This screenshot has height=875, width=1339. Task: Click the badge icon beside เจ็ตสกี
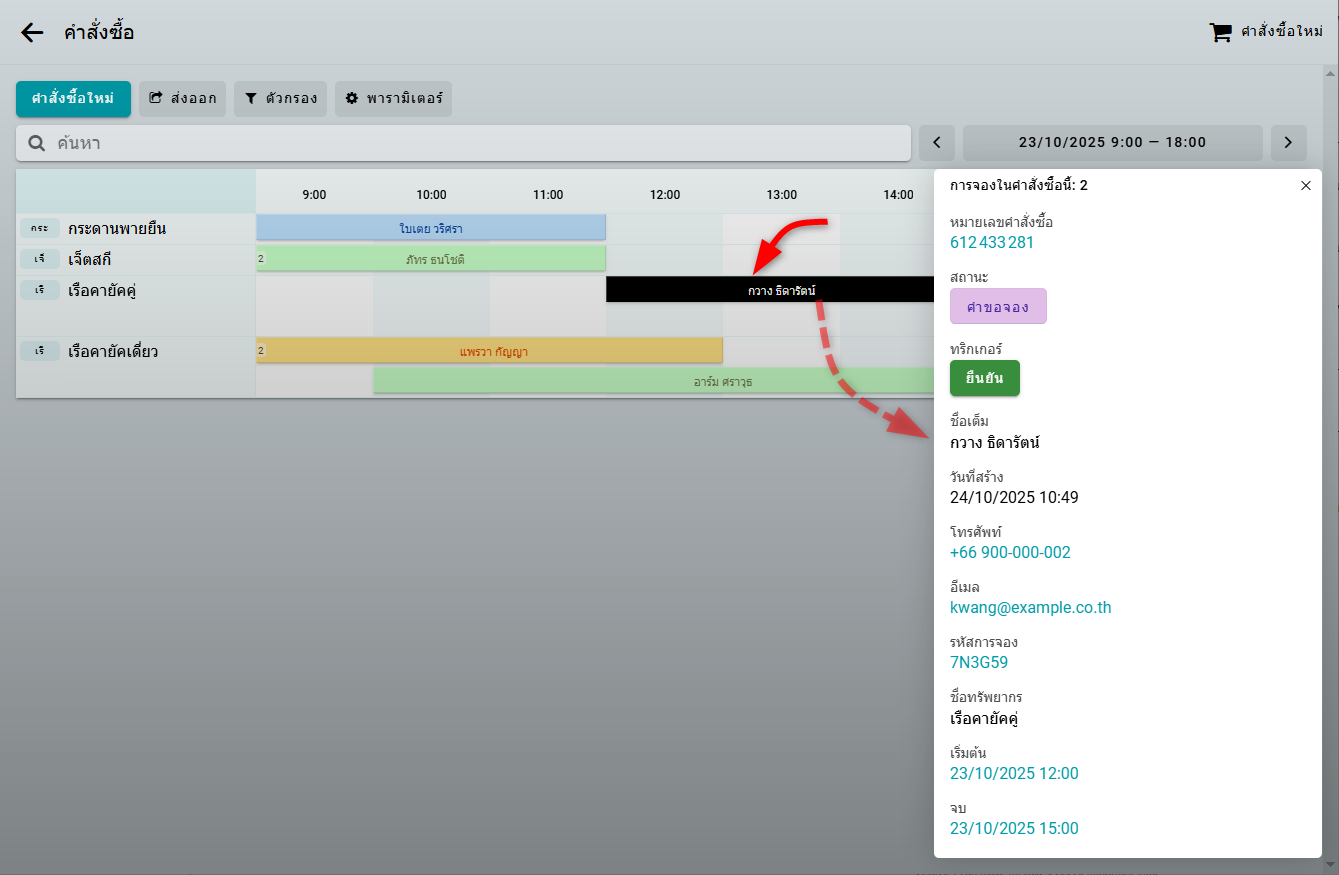pos(39,259)
